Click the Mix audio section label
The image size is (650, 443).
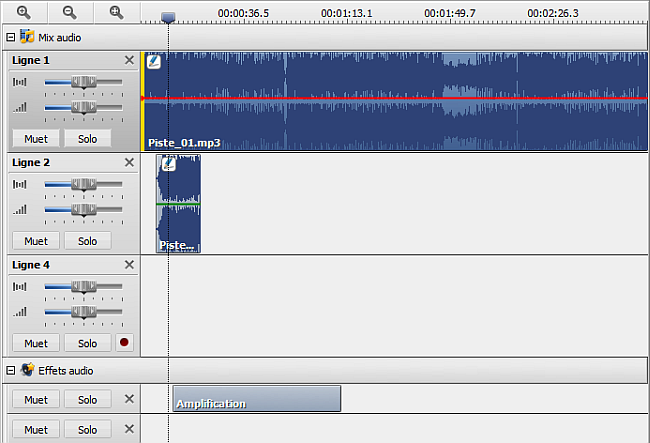60,38
